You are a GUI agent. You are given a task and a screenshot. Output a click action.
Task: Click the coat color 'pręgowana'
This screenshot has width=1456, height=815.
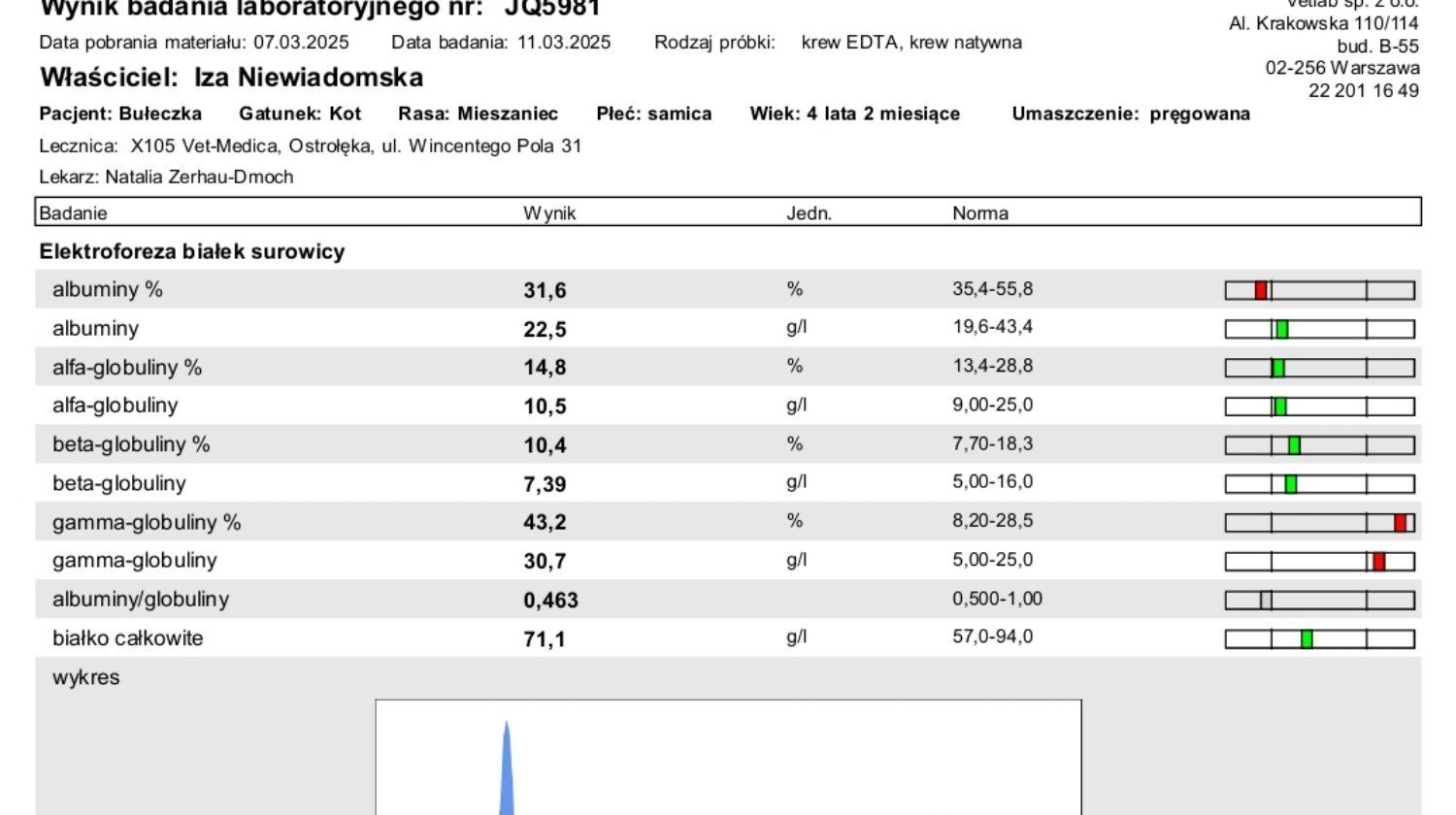1200,114
